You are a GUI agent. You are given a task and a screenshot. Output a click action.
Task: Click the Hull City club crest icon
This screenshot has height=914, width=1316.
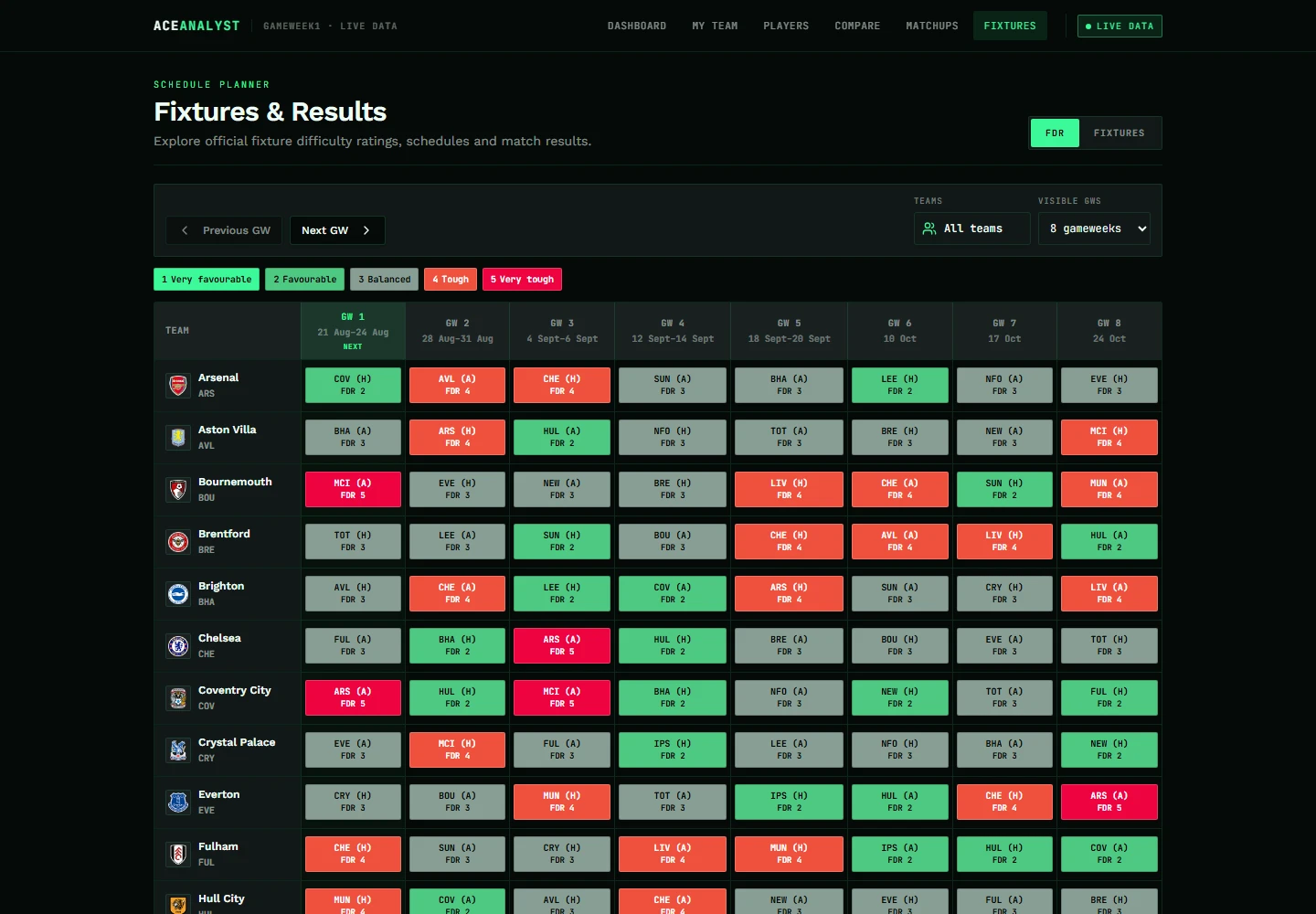178,905
